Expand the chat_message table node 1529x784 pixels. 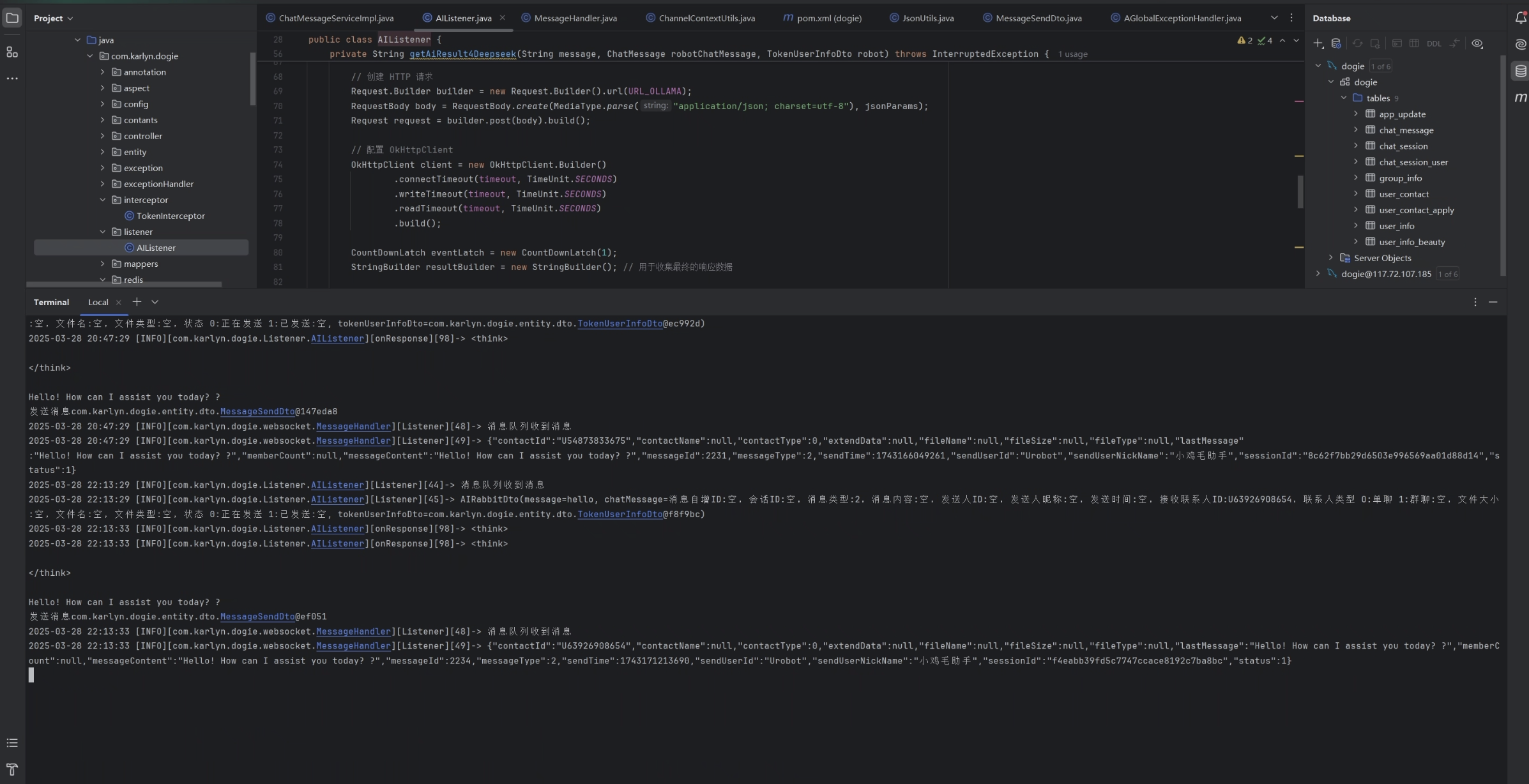pyautogui.click(x=1356, y=130)
